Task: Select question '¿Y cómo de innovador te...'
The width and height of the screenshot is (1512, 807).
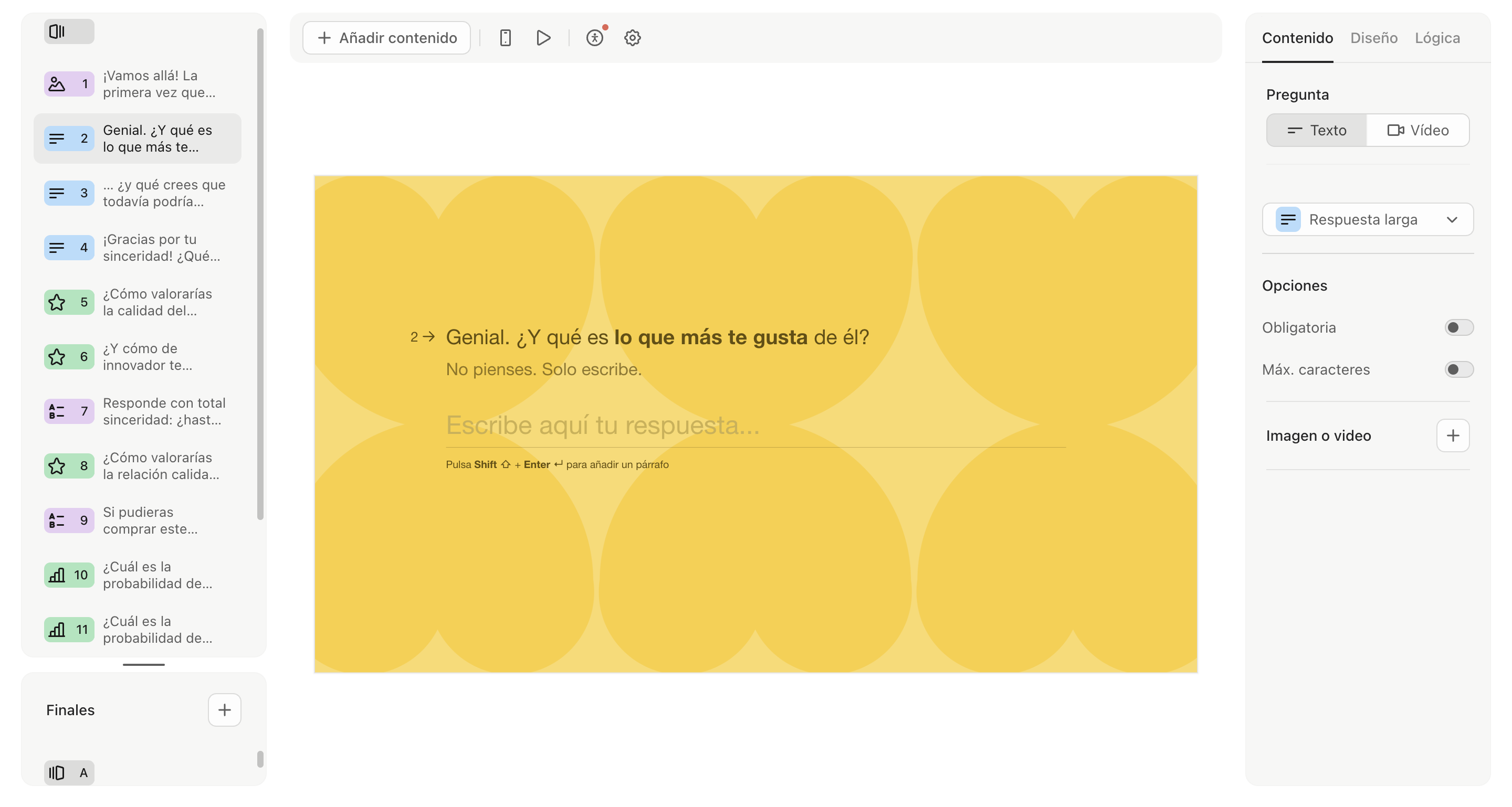Action: (x=138, y=357)
